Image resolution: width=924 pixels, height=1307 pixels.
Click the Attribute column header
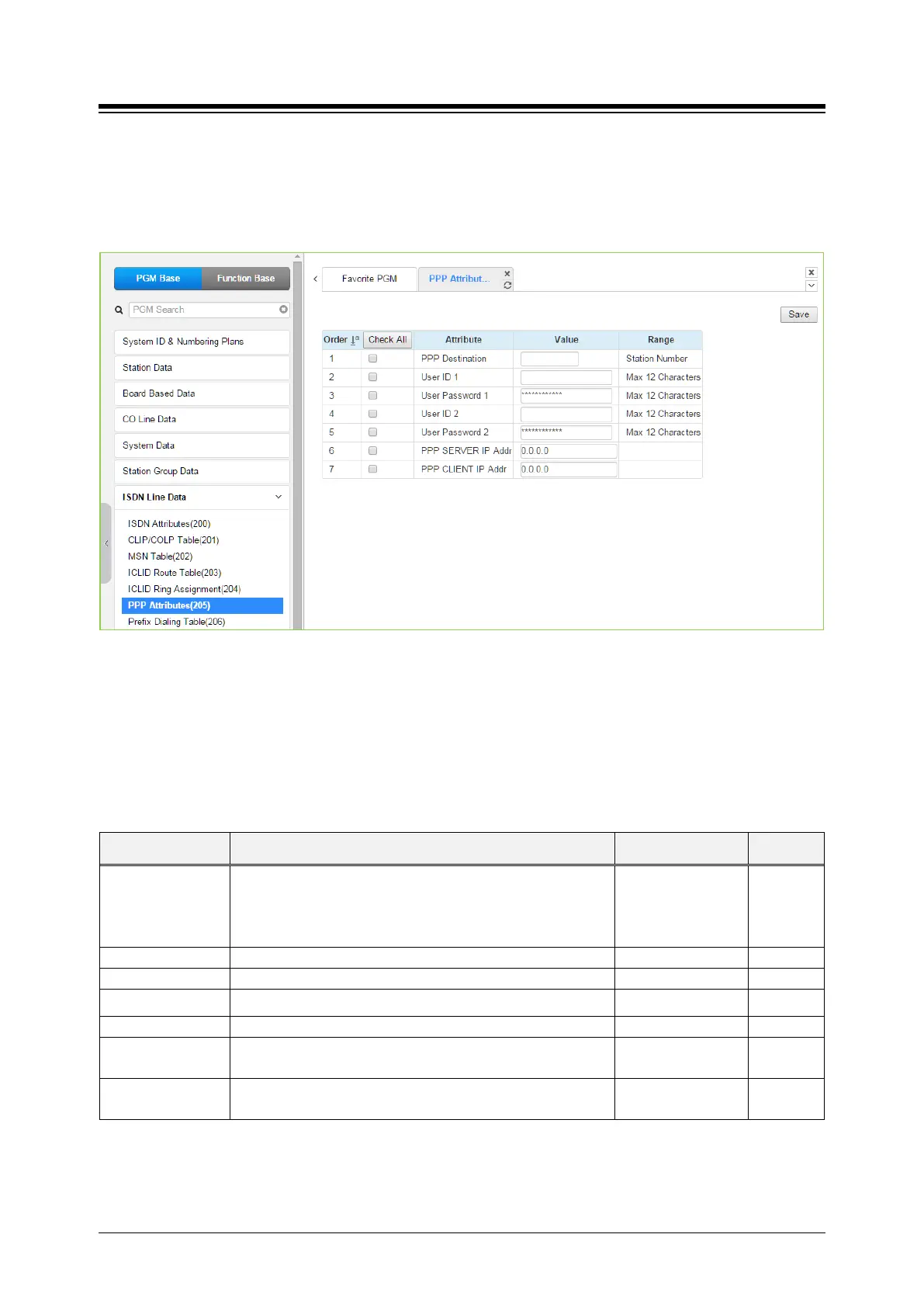pos(464,340)
